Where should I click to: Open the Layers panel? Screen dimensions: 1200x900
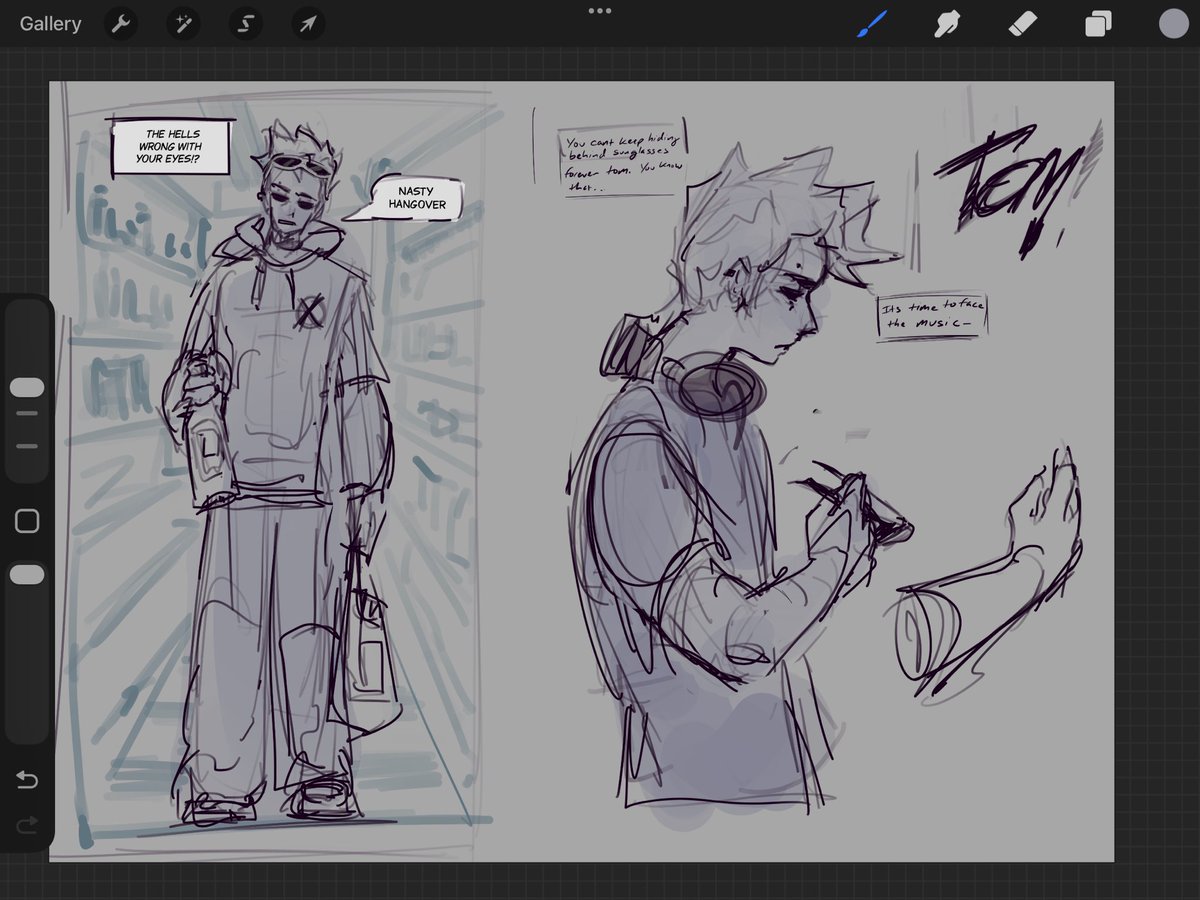click(1098, 24)
